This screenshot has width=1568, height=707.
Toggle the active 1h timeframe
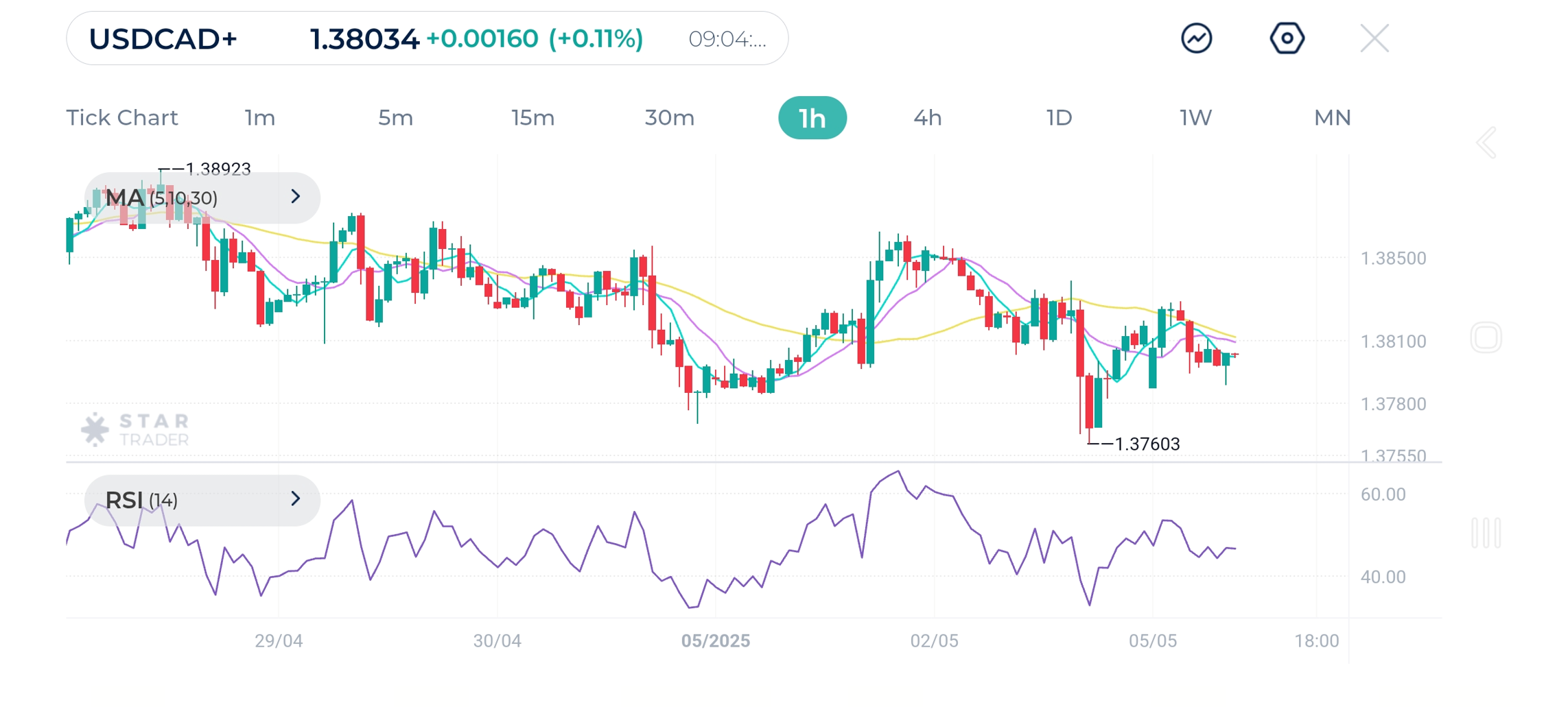pos(812,118)
